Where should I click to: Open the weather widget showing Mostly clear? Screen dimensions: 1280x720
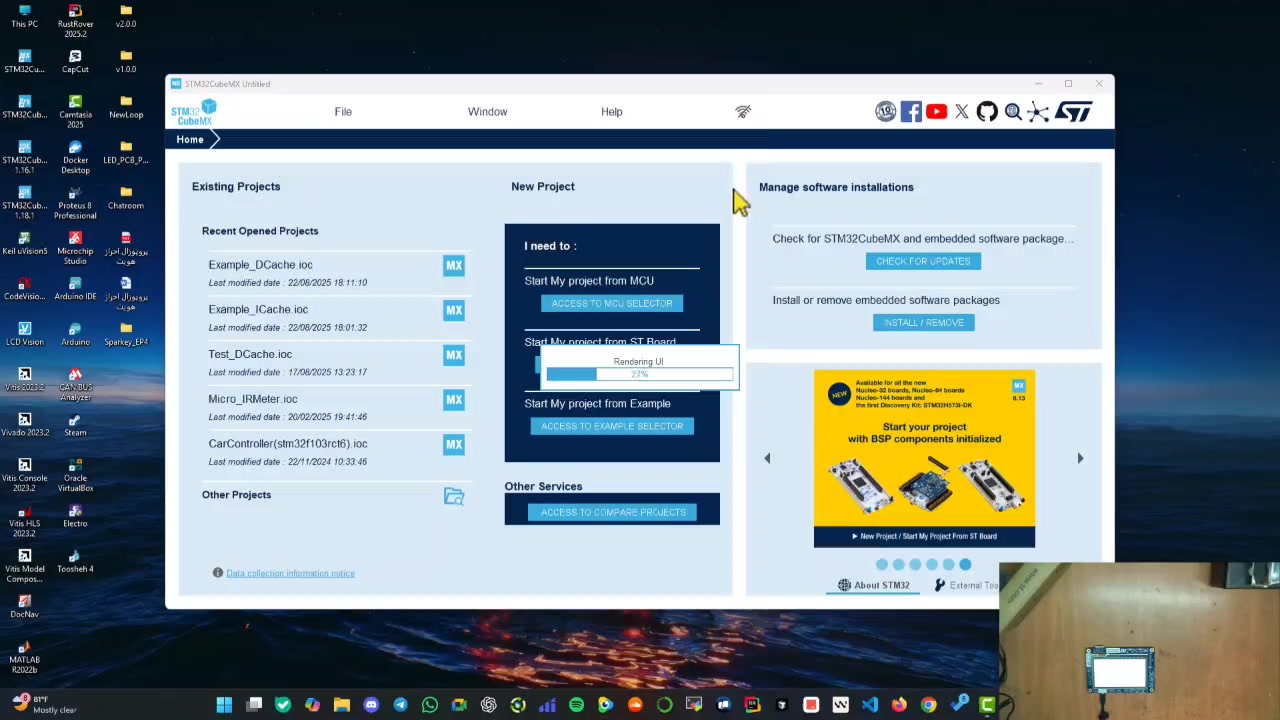[45, 705]
